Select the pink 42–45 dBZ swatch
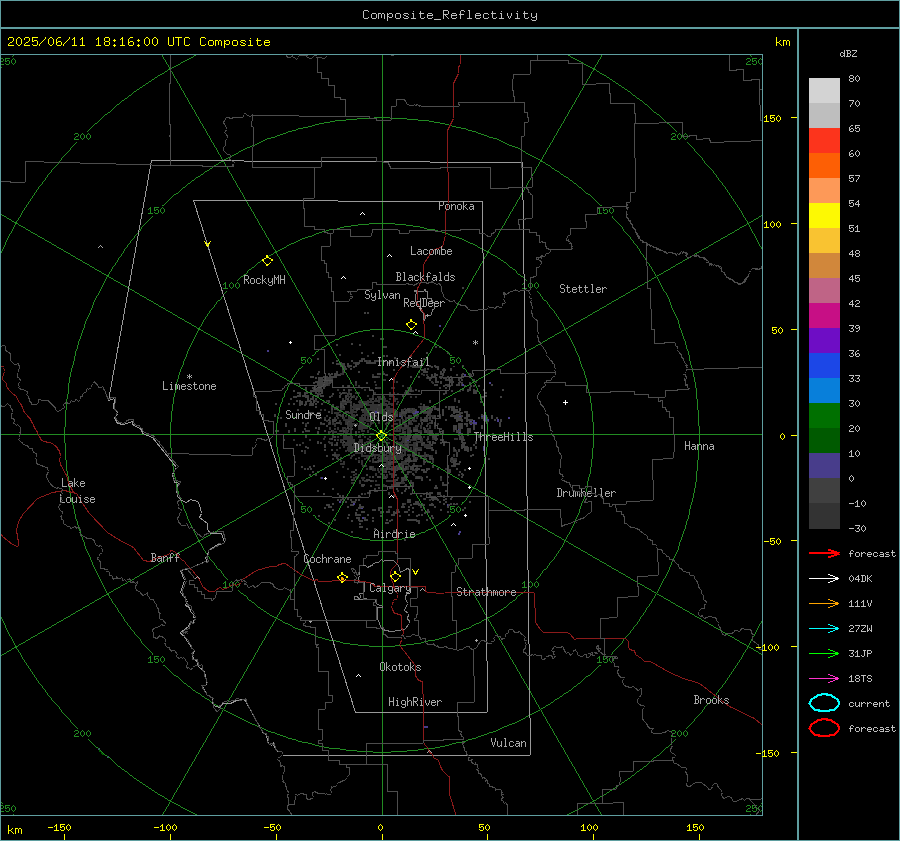The height and width of the screenshot is (841, 900). (824, 290)
